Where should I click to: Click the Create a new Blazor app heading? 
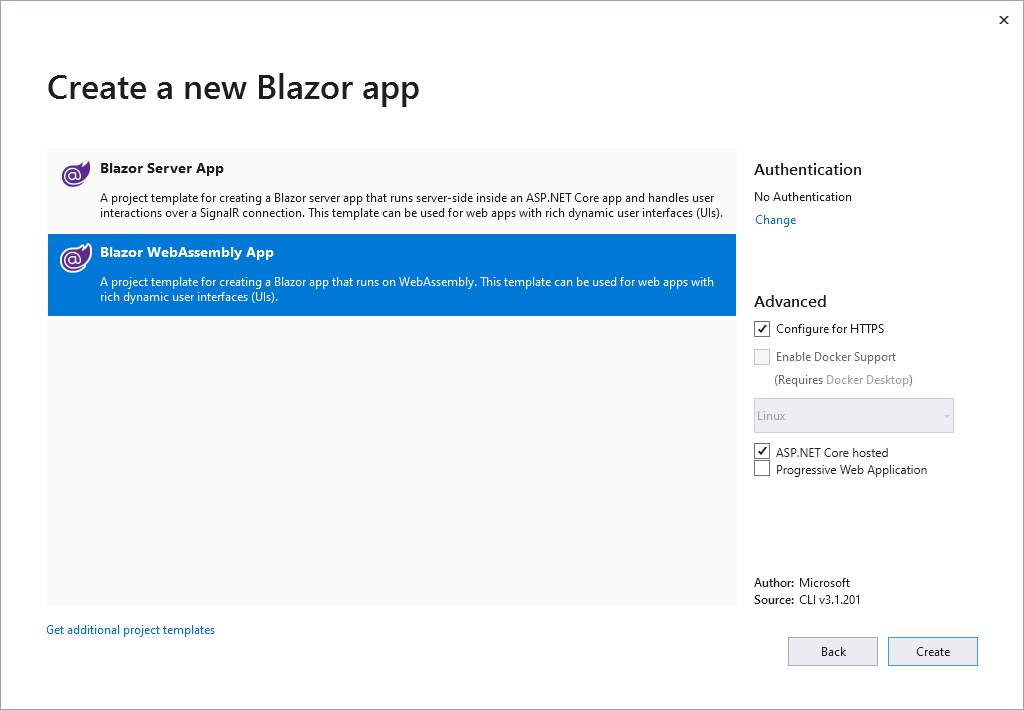(233, 88)
